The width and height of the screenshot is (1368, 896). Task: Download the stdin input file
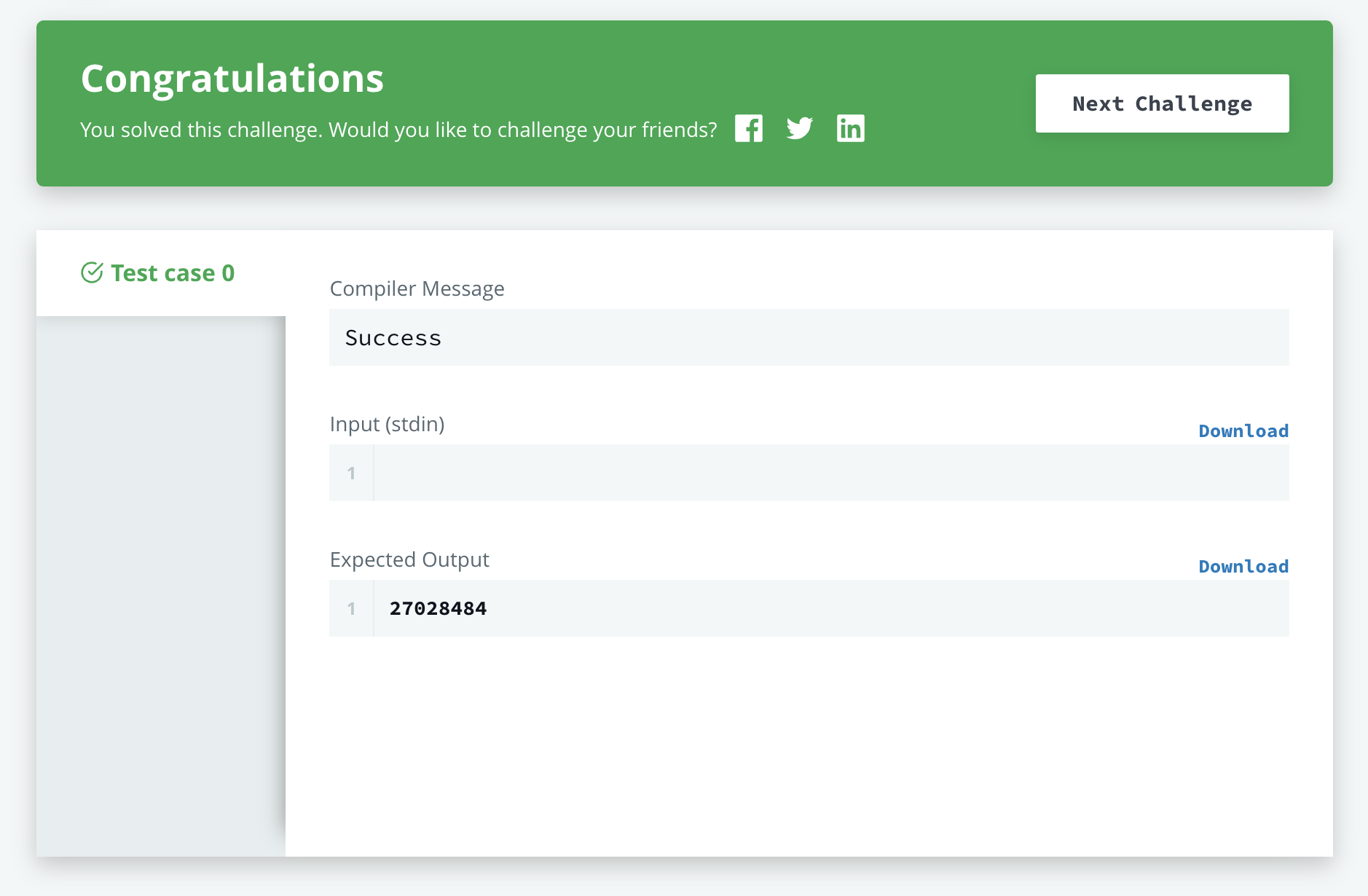(1243, 431)
